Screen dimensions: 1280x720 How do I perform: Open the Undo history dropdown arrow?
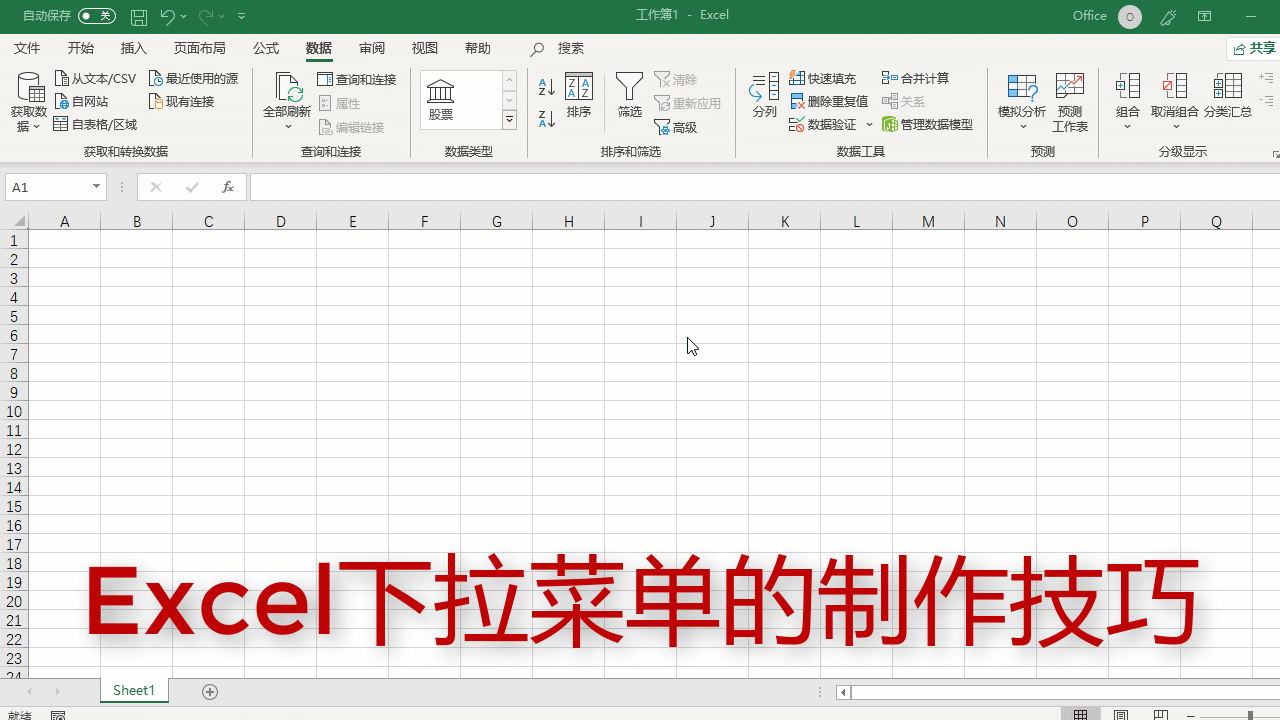point(184,16)
